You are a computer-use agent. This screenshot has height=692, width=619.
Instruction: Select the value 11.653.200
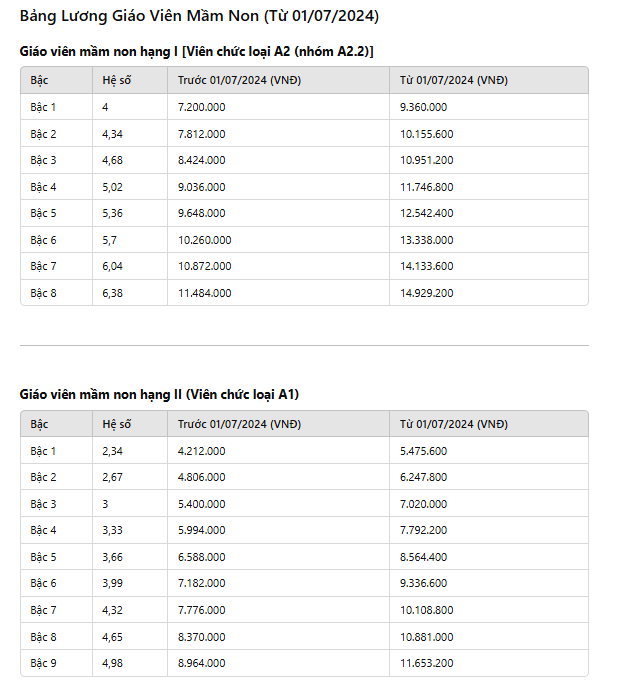point(427,663)
